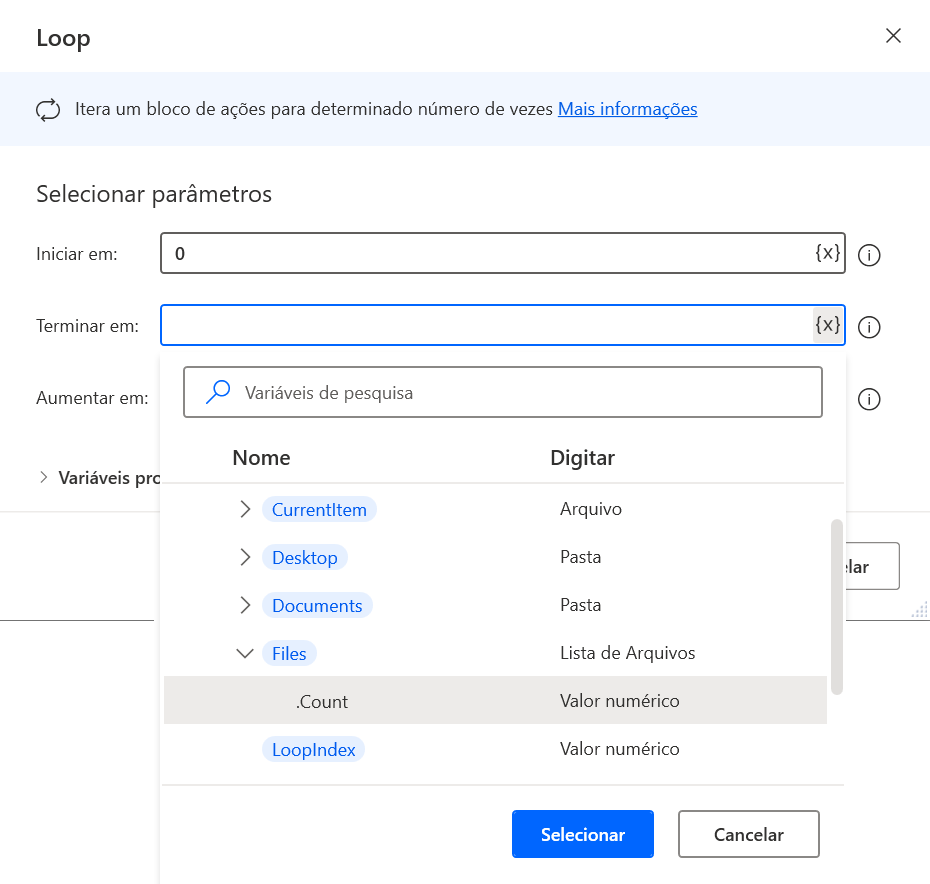Click the Cancelar button
Viewport: 930px width, 884px height.
[x=748, y=833]
